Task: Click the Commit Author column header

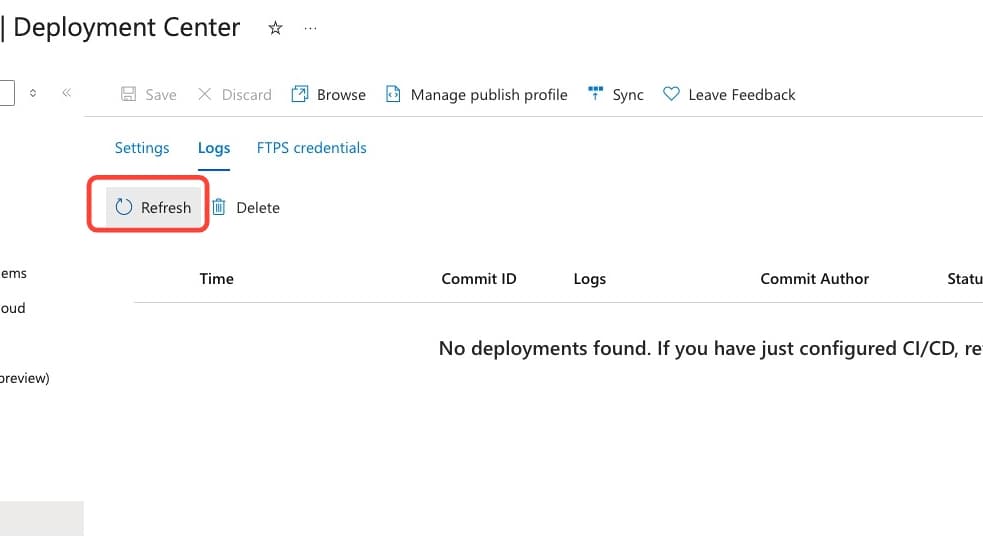Action: point(814,278)
